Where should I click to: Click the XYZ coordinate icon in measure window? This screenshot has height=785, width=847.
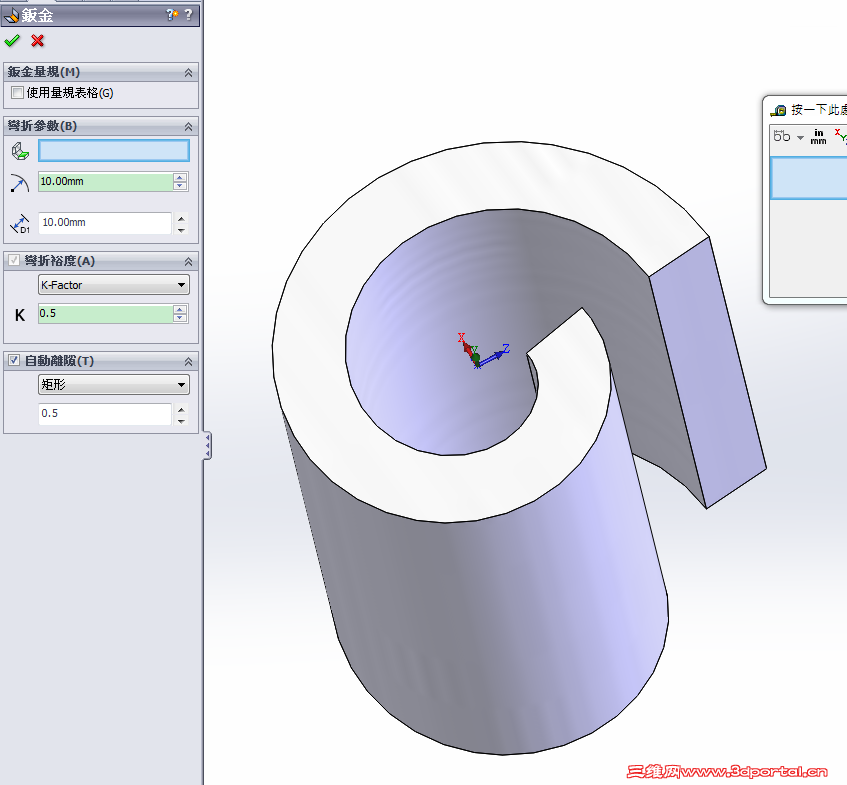841,136
